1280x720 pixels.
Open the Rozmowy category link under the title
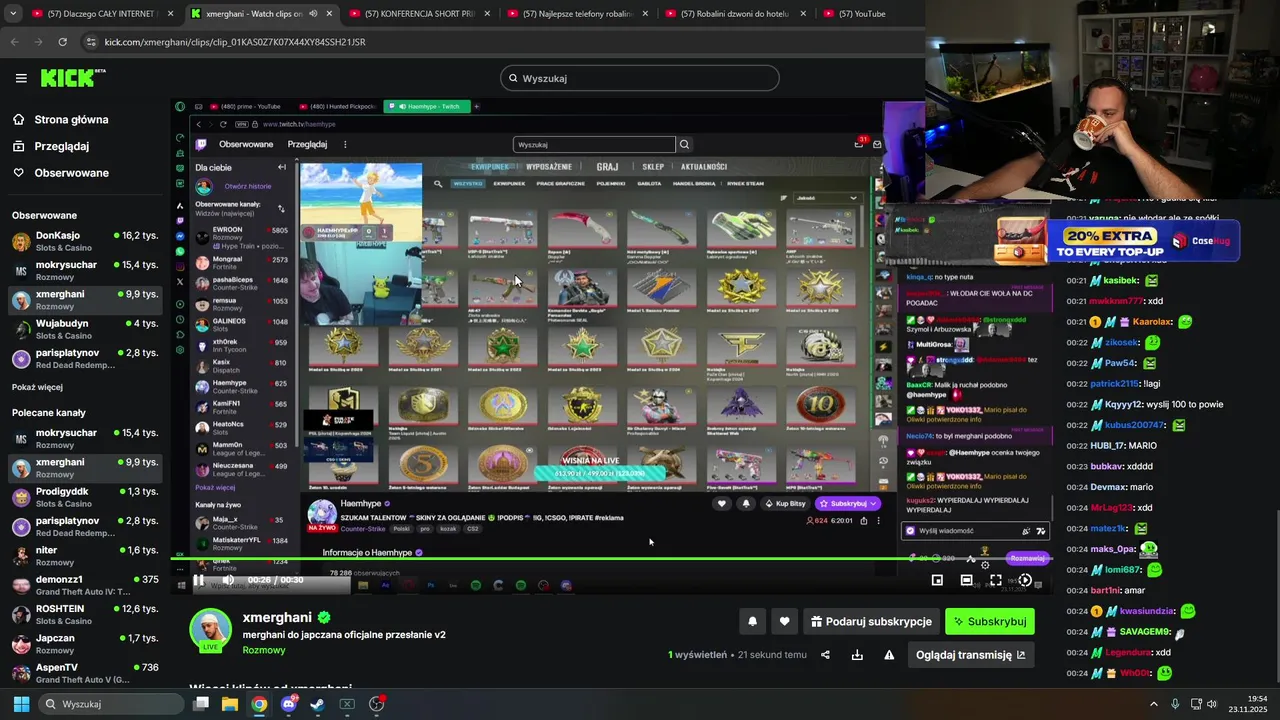[x=264, y=650]
